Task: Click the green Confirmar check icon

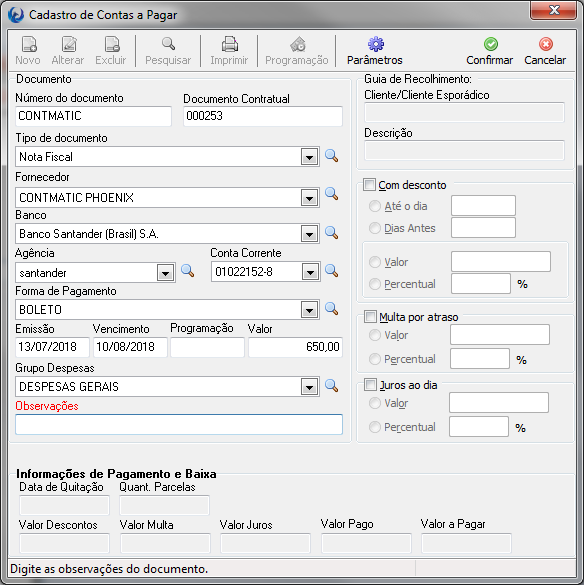Action: [490, 44]
